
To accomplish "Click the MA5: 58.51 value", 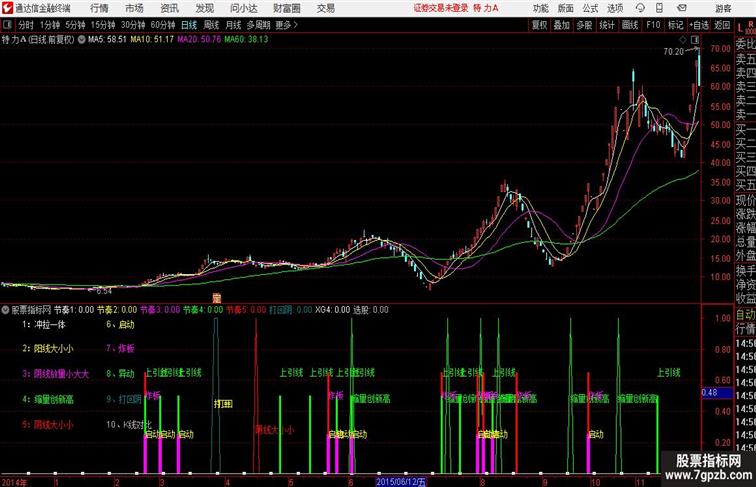I will click(107, 40).
